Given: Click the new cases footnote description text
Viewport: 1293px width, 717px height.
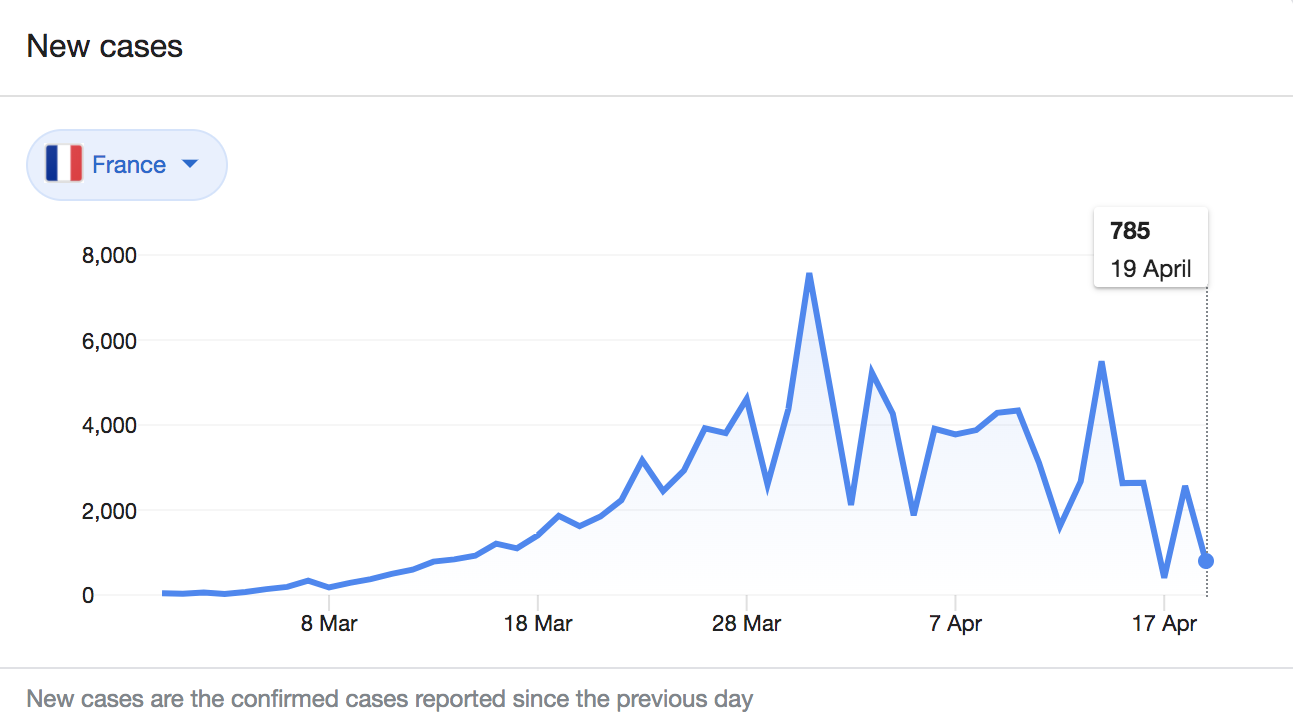Looking at the screenshot, I should click(389, 698).
